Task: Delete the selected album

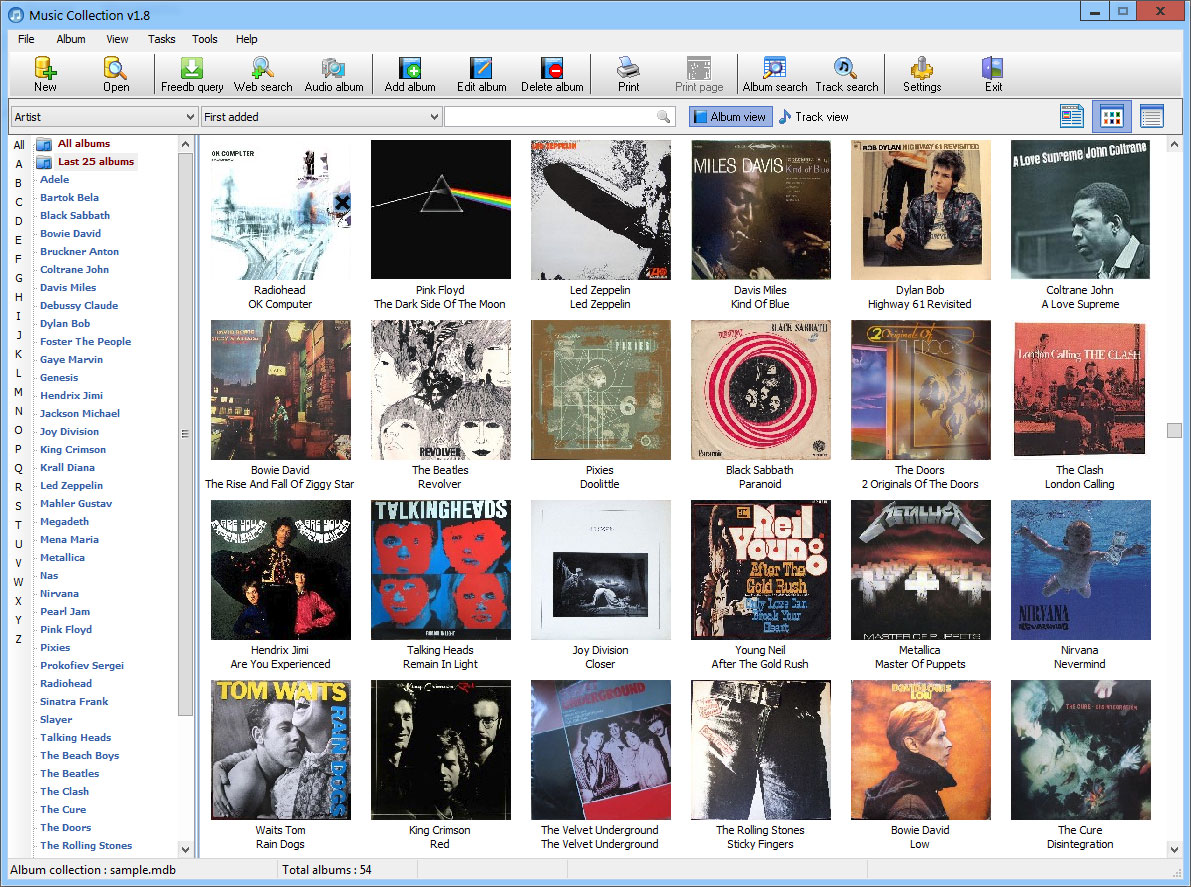Action: pyautogui.click(x=552, y=74)
